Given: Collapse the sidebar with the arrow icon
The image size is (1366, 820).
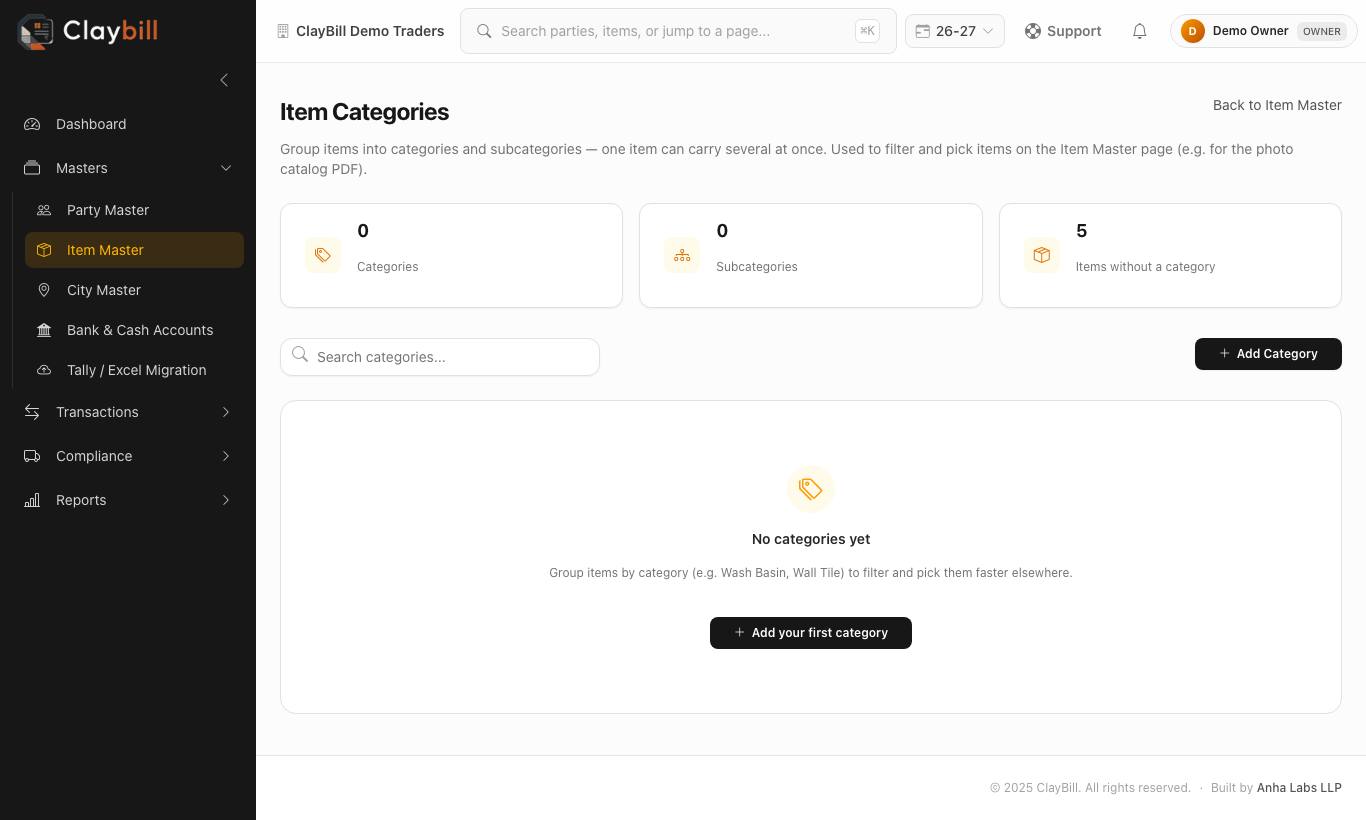Looking at the screenshot, I should pyautogui.click(x=224, y=80).
